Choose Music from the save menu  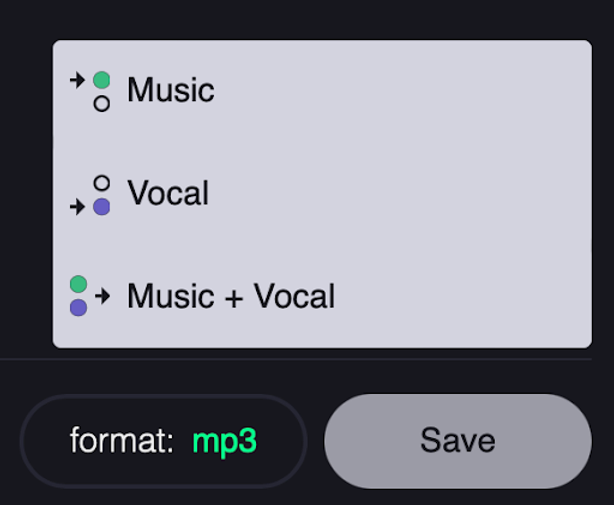(x=171, y=91)
